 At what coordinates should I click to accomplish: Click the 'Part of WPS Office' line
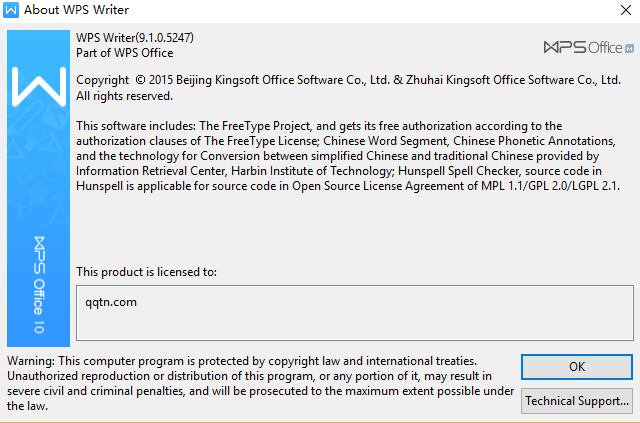(x=124, y=53)
